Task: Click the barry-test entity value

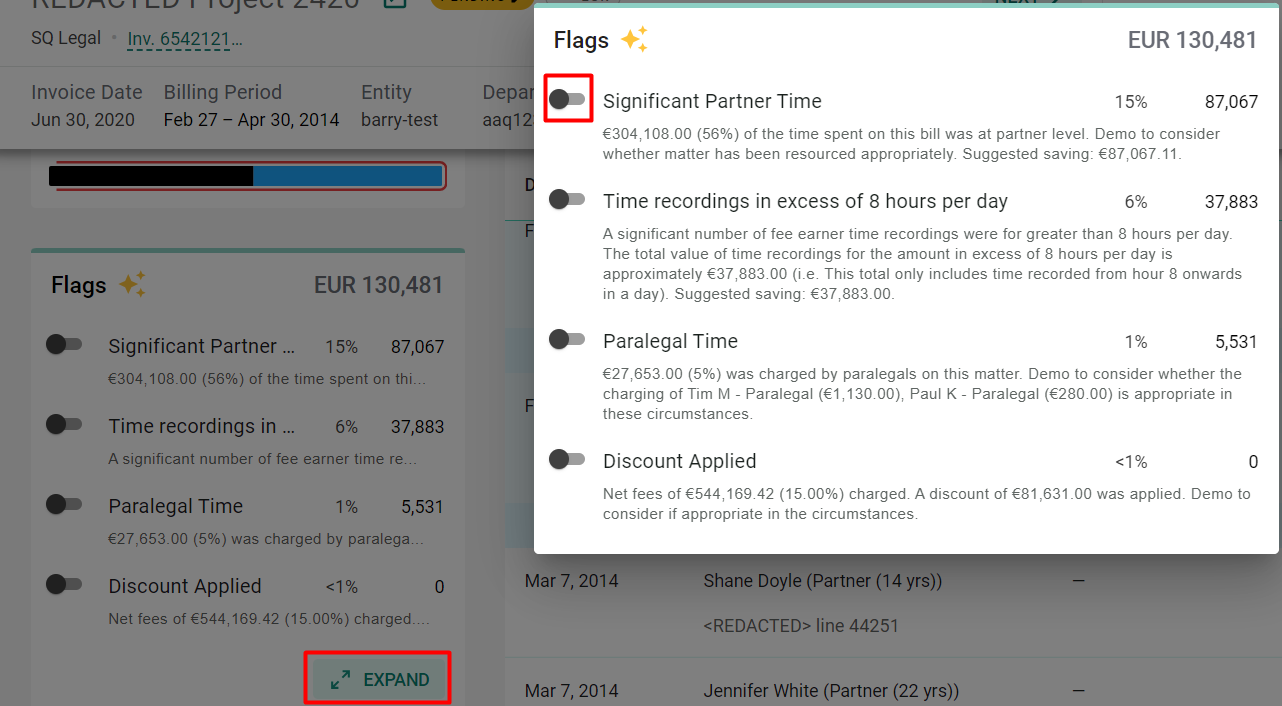Action: (x=399, y=120)
